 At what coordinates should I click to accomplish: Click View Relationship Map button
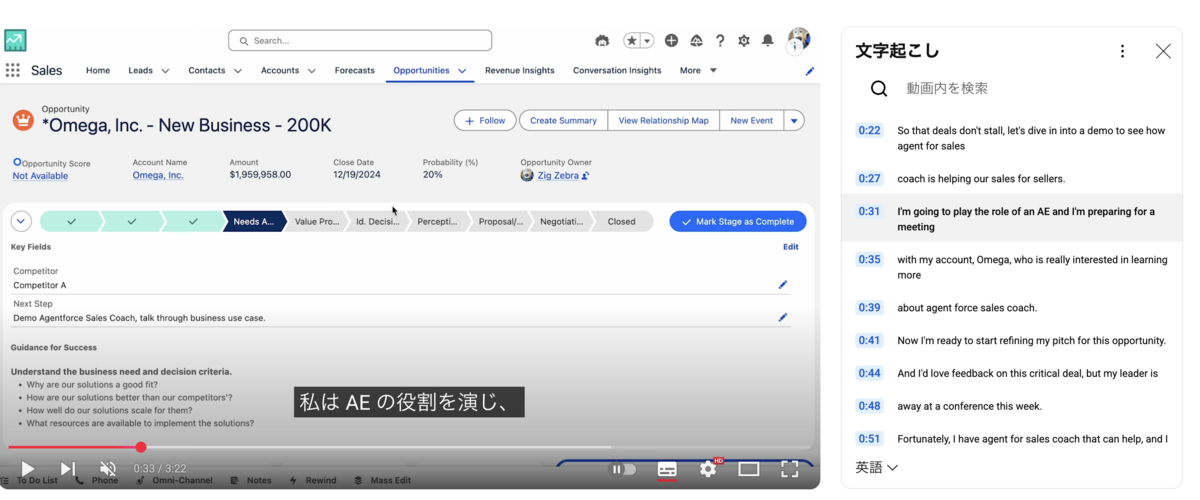pos(663,121)
